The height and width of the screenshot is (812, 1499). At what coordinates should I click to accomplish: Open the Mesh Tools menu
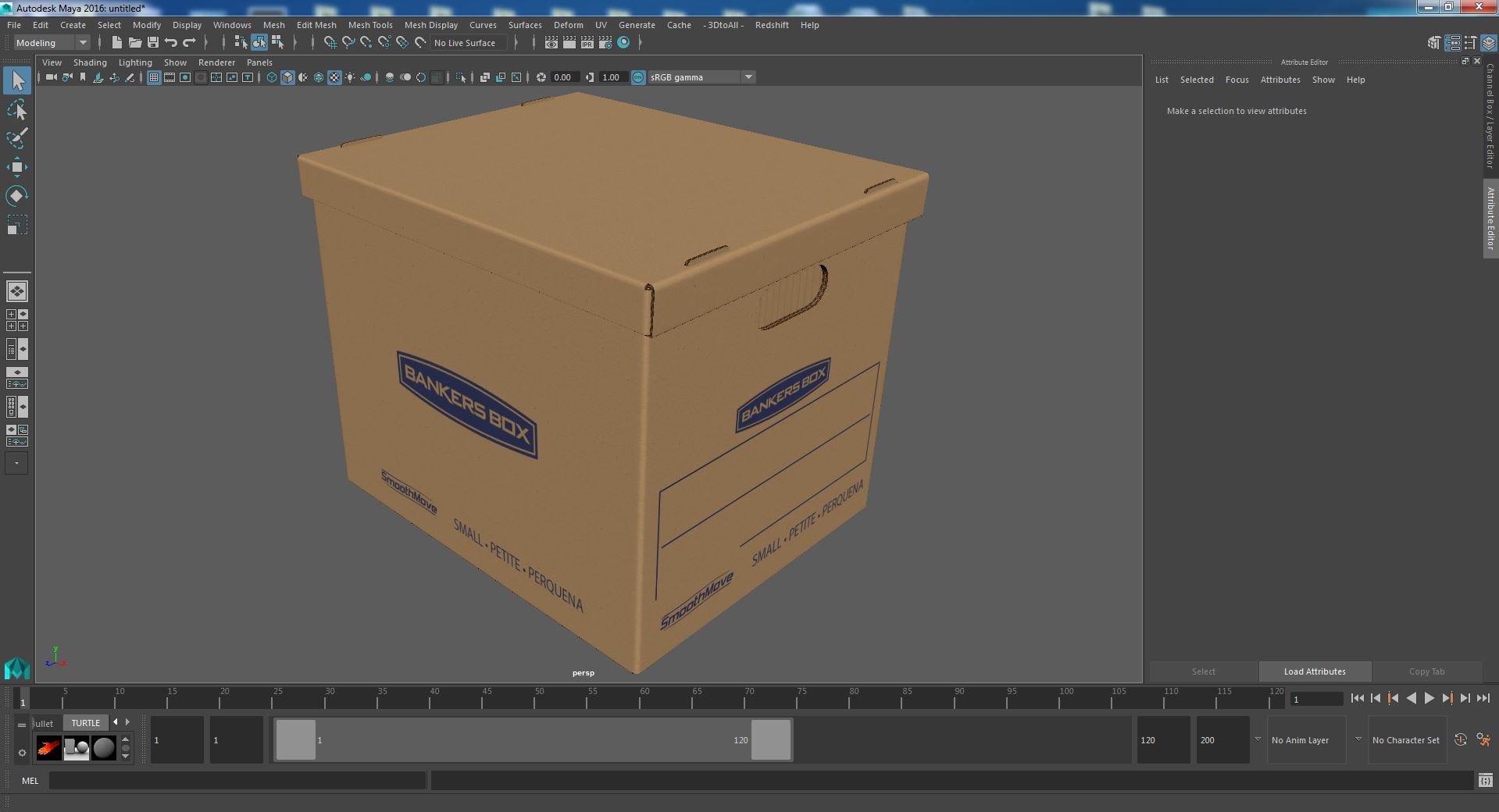370,25
